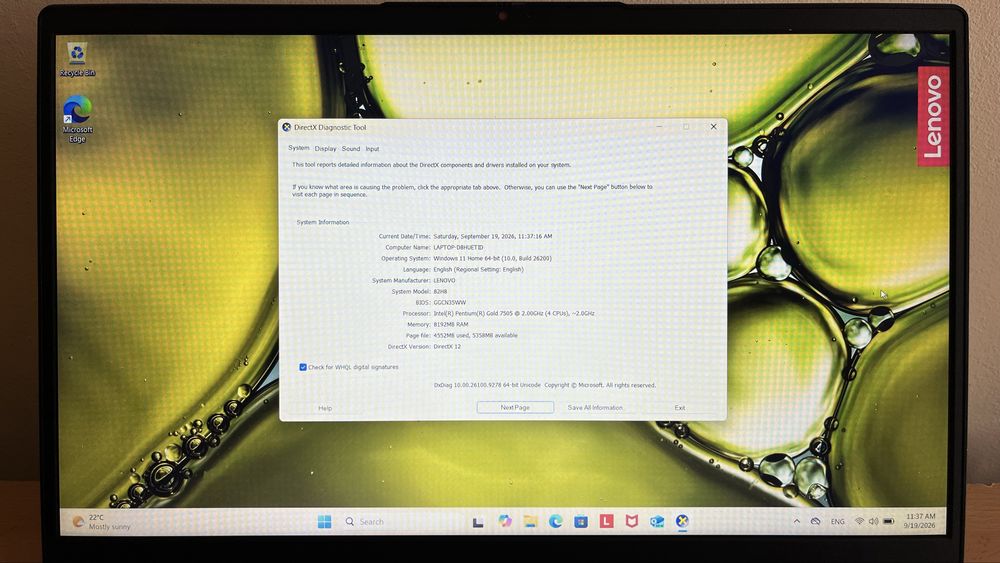Click the Windows 11 Home operating system value
The image size is (1000, 563).
492,258
